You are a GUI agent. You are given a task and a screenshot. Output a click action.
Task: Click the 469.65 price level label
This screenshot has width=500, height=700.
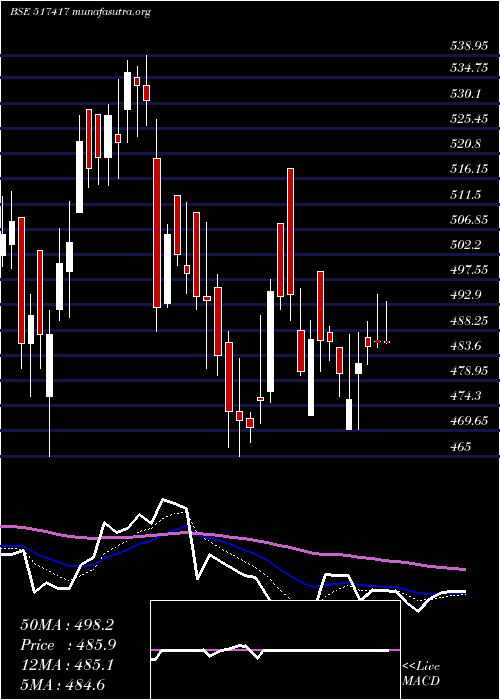click(x=469, y=421)
